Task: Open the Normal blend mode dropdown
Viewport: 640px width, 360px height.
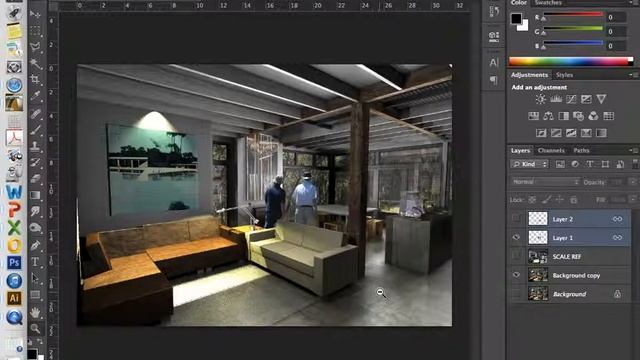Action: pos(545,182)
